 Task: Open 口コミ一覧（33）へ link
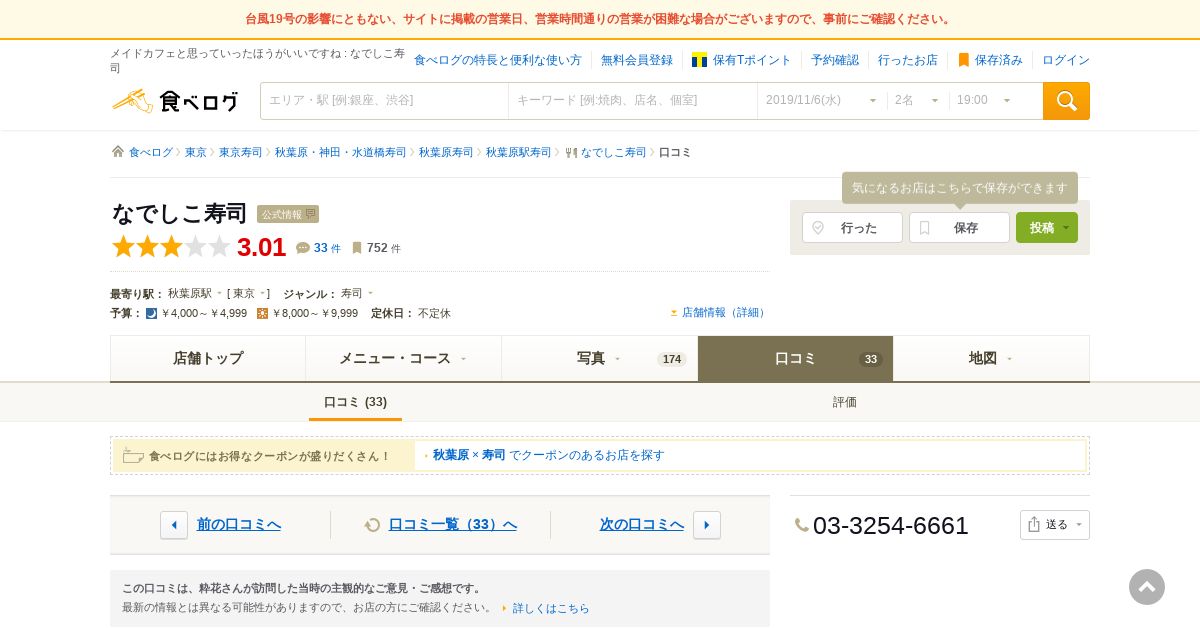tap(453, 525)
